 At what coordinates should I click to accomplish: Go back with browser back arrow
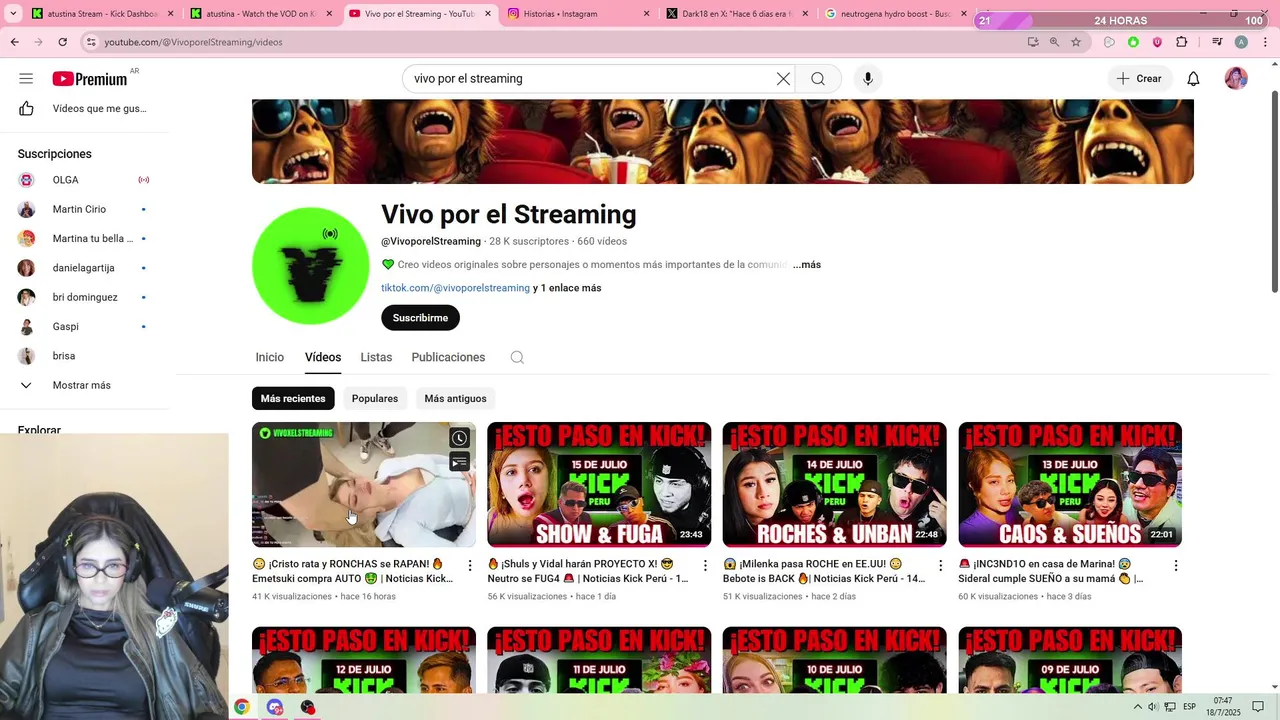coord(15,42)
